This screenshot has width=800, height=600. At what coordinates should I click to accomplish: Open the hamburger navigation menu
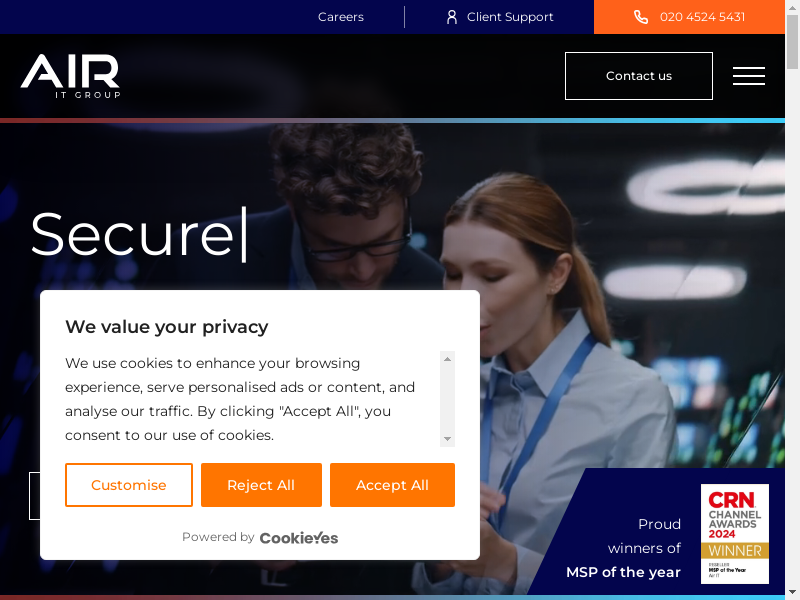point(748,76)
